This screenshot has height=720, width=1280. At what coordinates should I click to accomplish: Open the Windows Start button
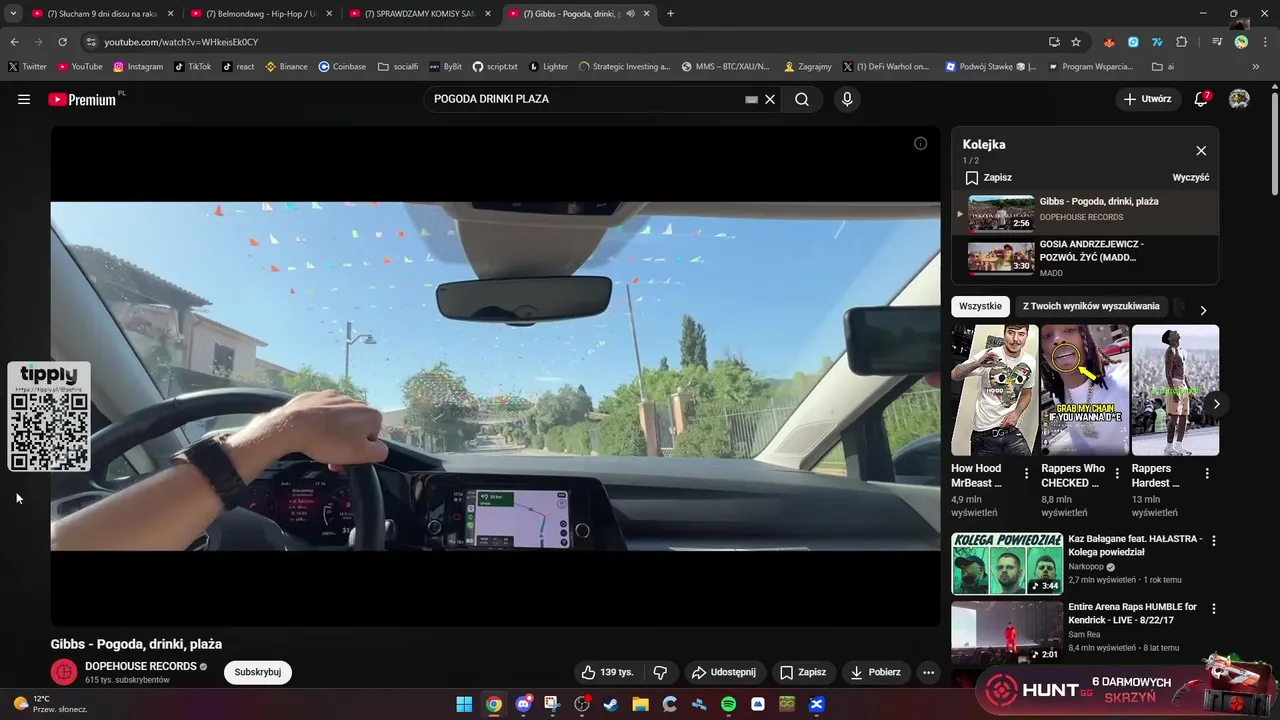click(x=464, y=704)
